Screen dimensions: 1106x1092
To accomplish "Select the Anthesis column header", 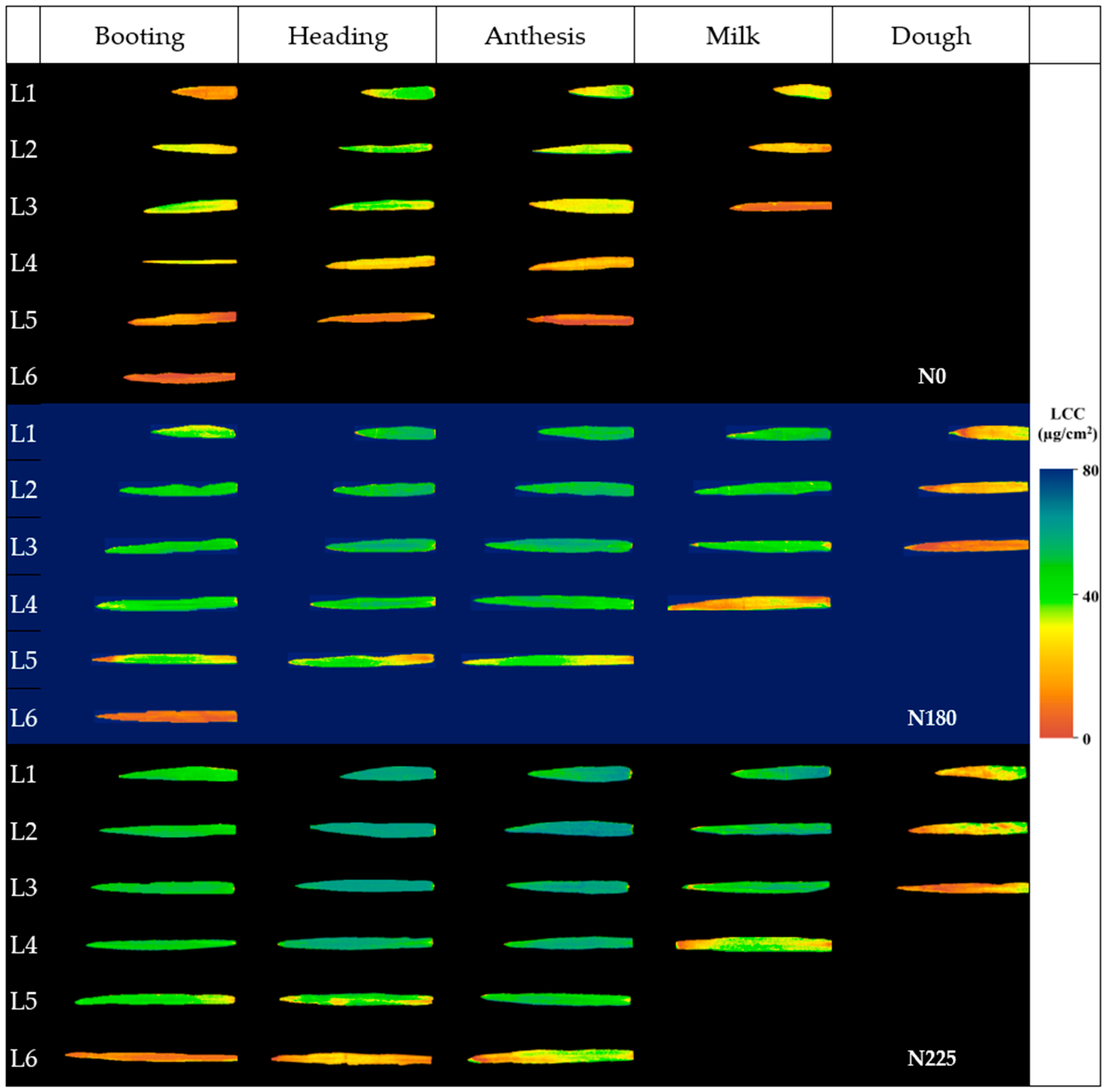I will 535,36.
